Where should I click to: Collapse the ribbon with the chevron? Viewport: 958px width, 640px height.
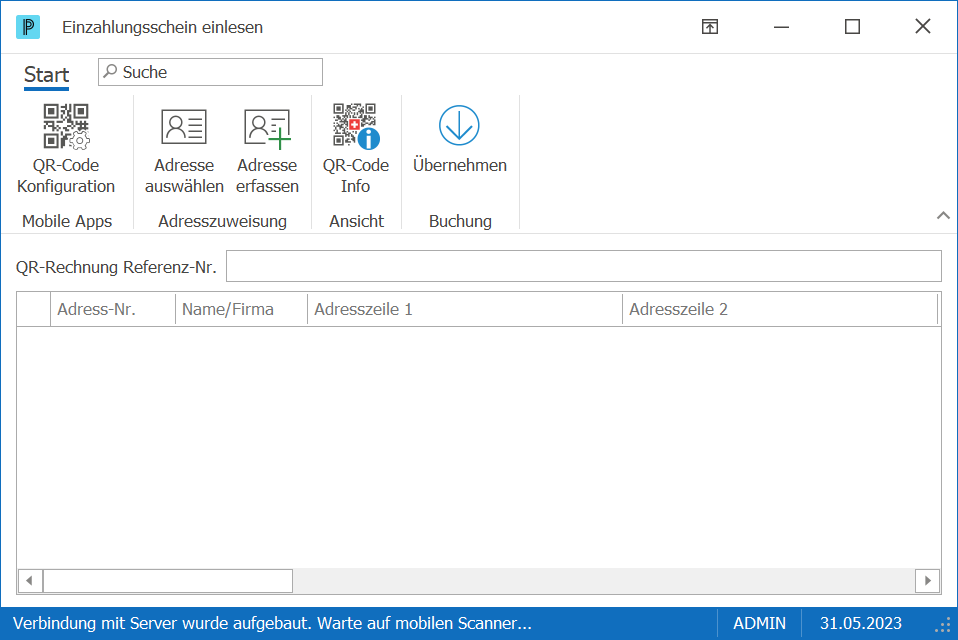pos(943,216)
